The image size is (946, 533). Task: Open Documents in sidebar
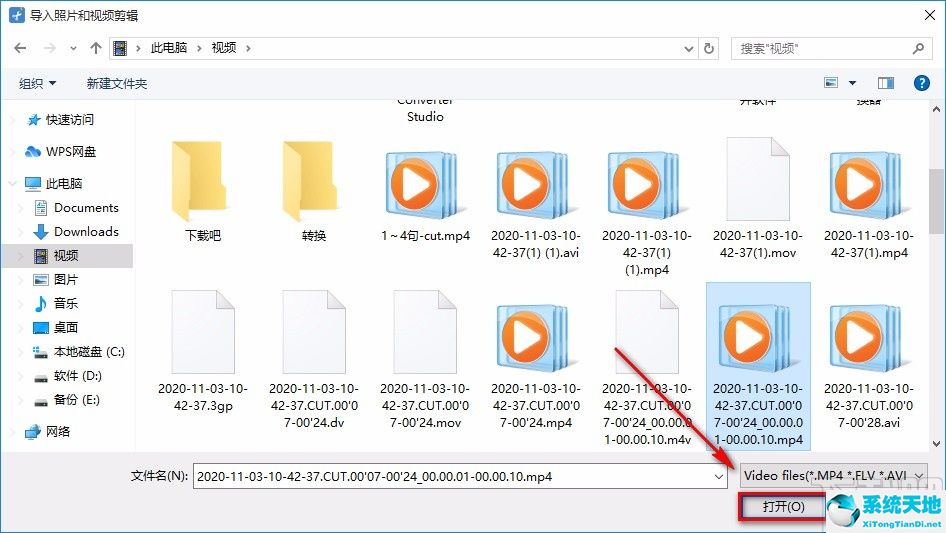point(77,208)
